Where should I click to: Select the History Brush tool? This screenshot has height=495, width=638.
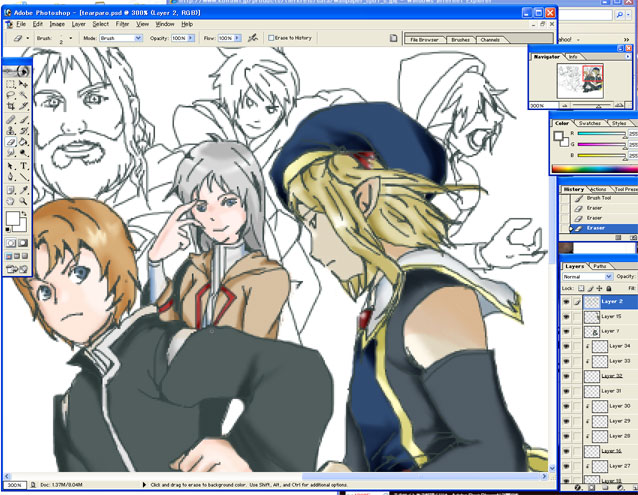(x=23, y=131)
